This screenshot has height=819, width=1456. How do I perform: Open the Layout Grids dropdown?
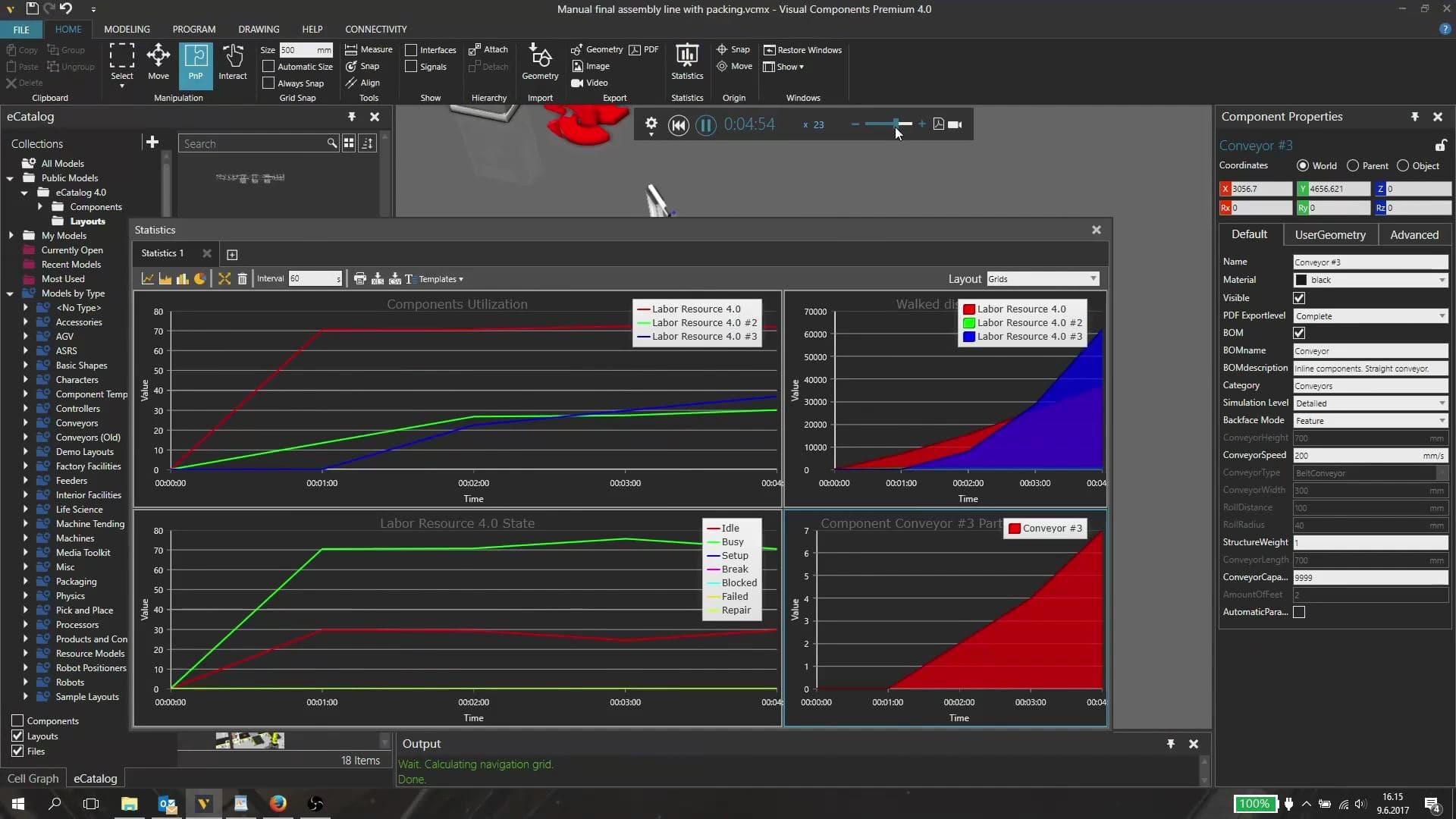[1043, 279]
